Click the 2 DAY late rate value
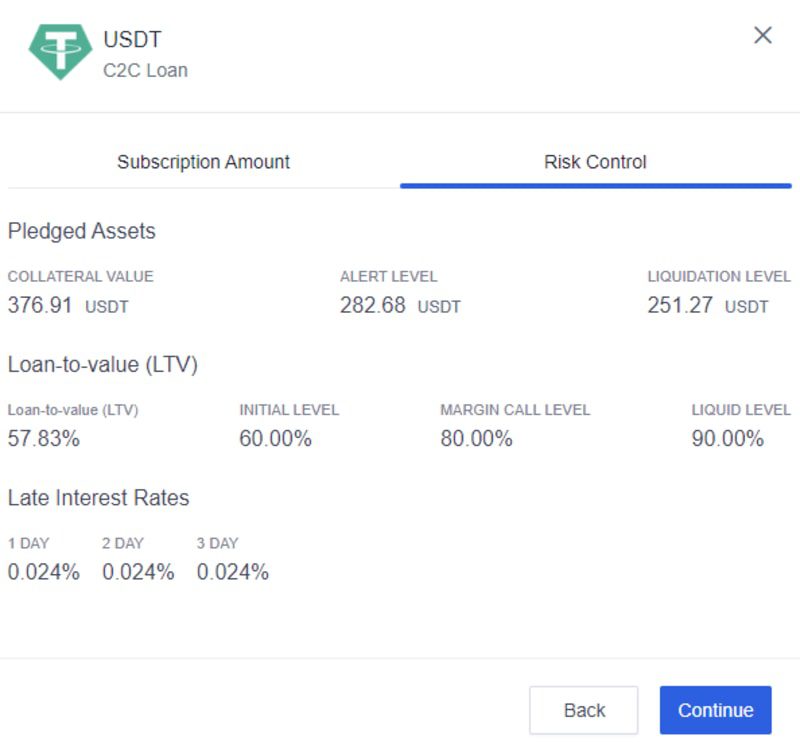 [138, 572]
